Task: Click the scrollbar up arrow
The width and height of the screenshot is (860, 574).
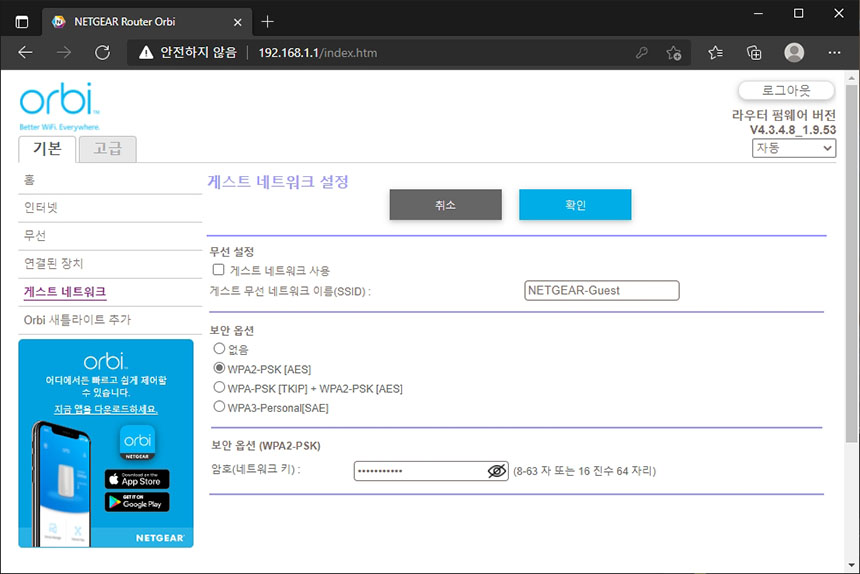Action: (x=851, y=78)
